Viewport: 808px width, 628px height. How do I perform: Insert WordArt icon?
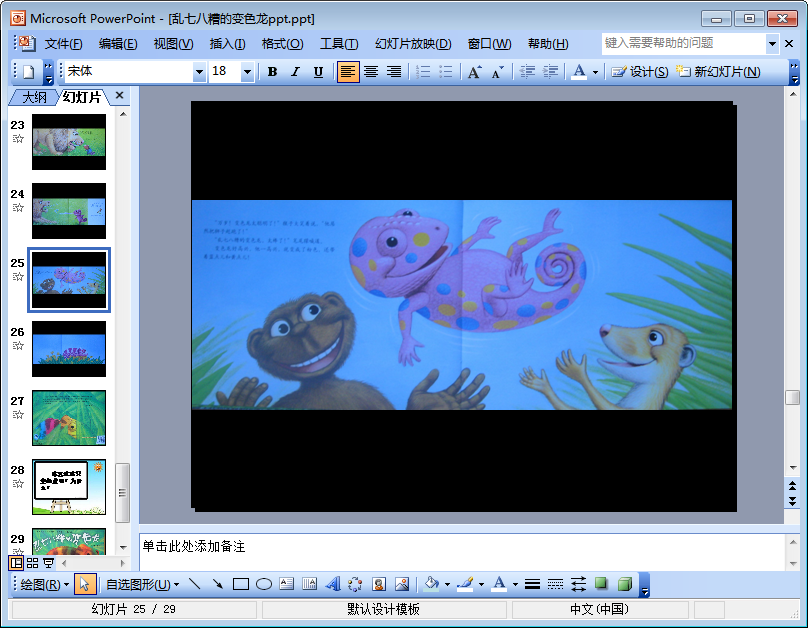pyautogui.click(x=333, y=584)
